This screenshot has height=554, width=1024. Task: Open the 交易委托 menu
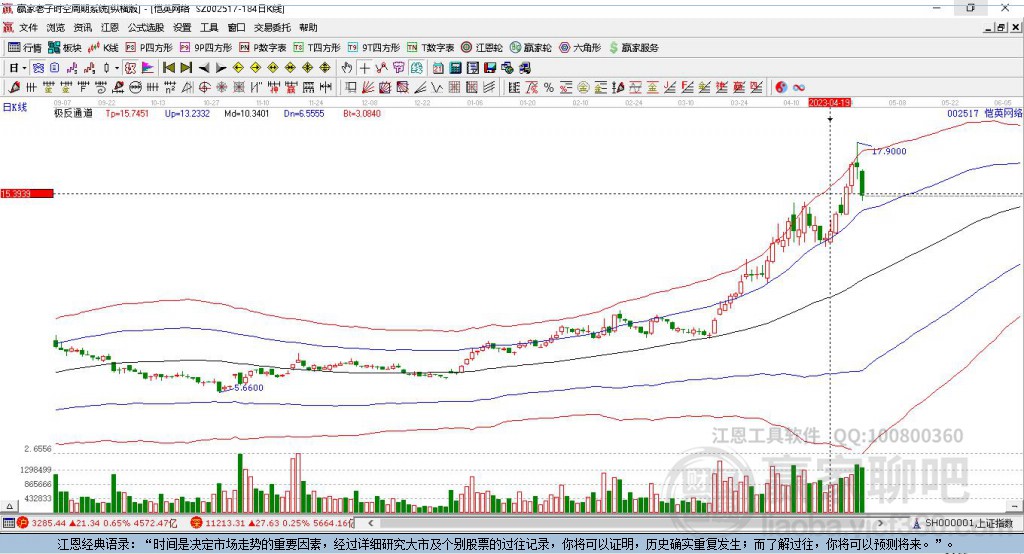(x=272, y=27)
